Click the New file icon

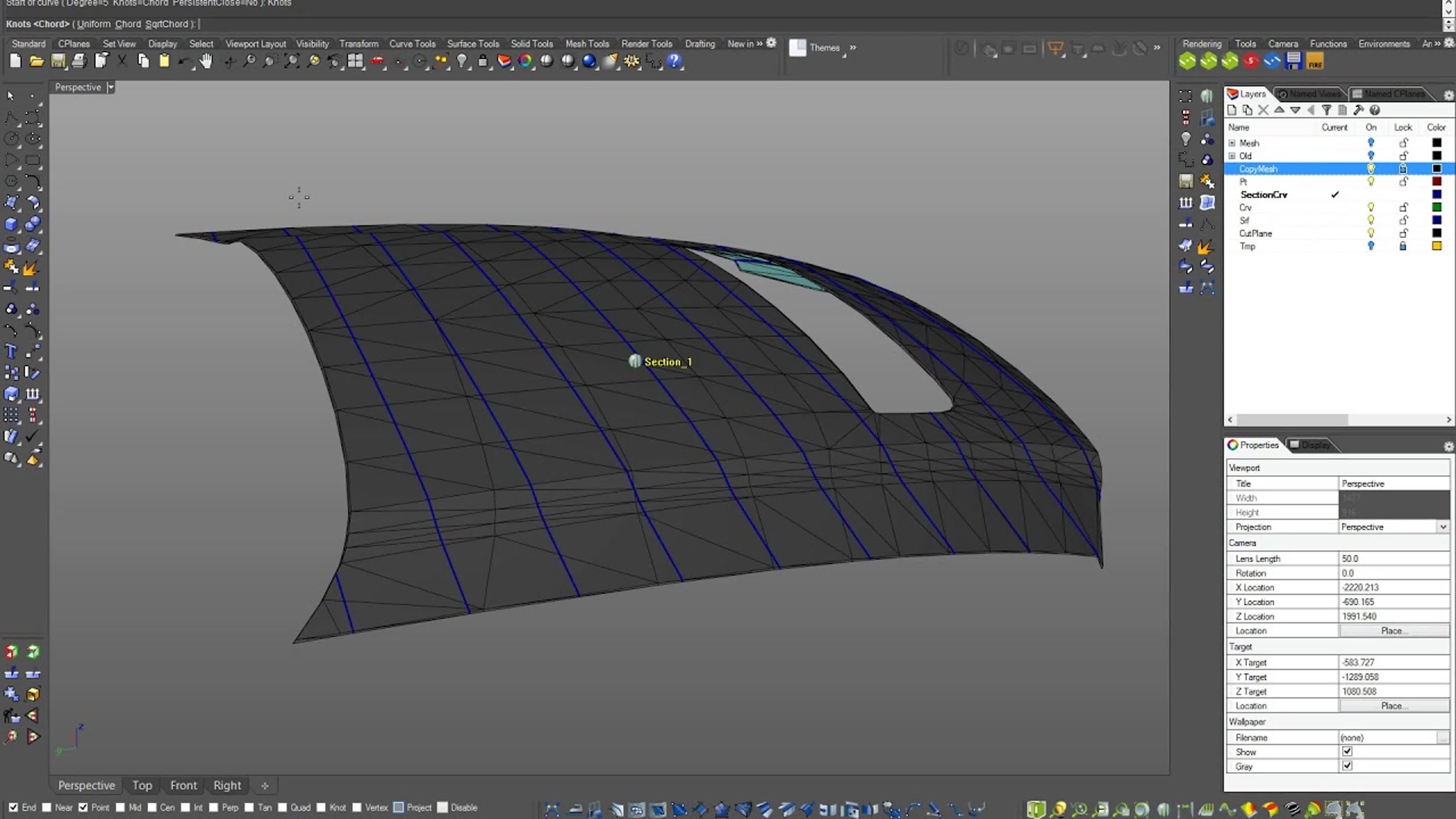[x=15, y=61]
